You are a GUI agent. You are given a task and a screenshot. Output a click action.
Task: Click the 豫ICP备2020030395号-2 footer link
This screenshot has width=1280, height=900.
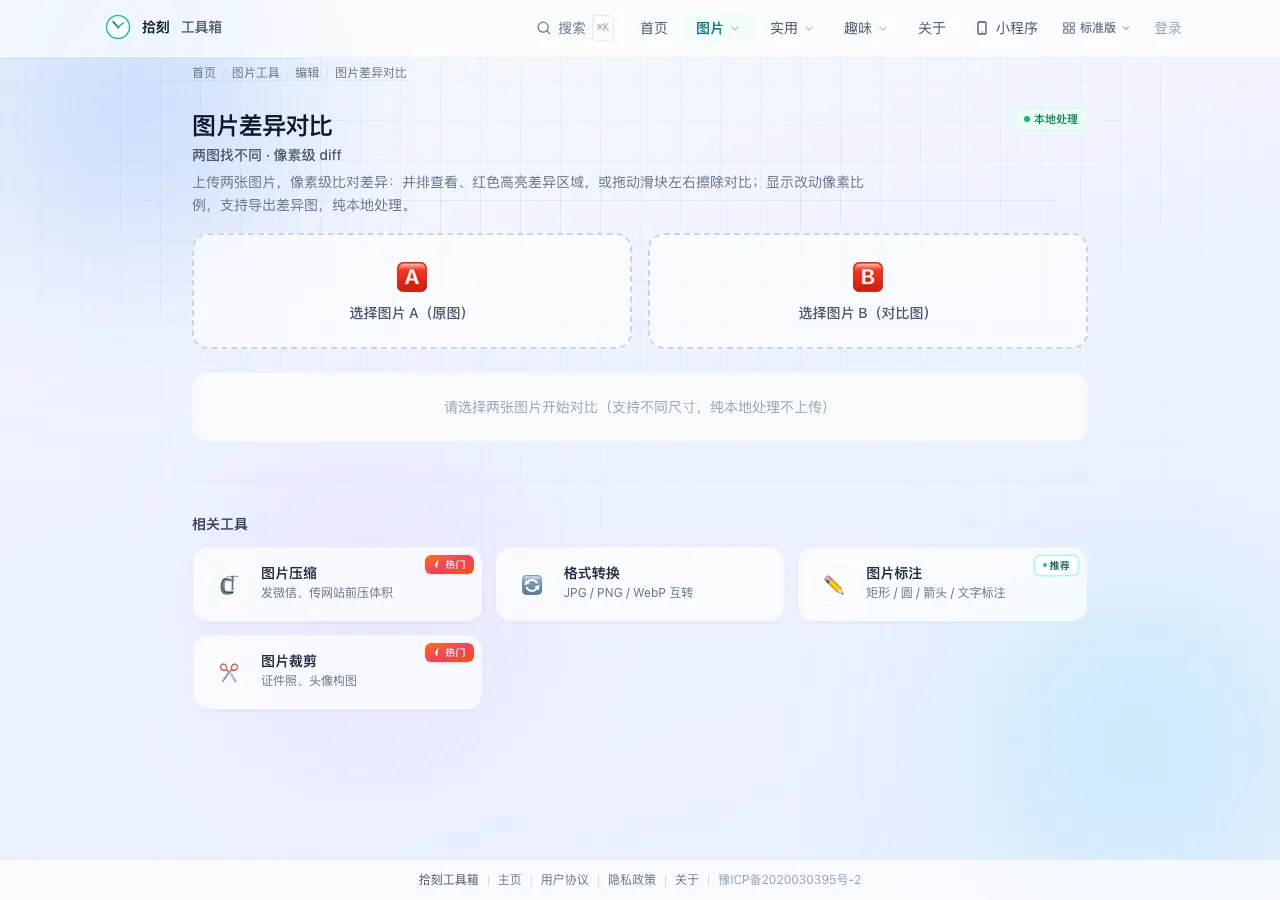point(790,880)
